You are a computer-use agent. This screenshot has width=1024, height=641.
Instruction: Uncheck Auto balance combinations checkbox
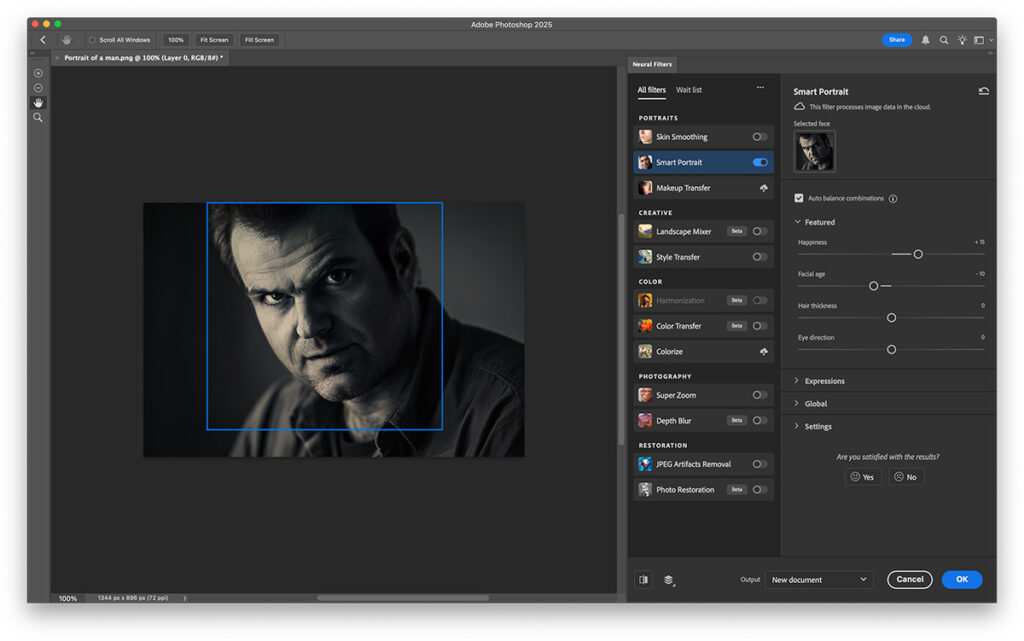[799, 198]
